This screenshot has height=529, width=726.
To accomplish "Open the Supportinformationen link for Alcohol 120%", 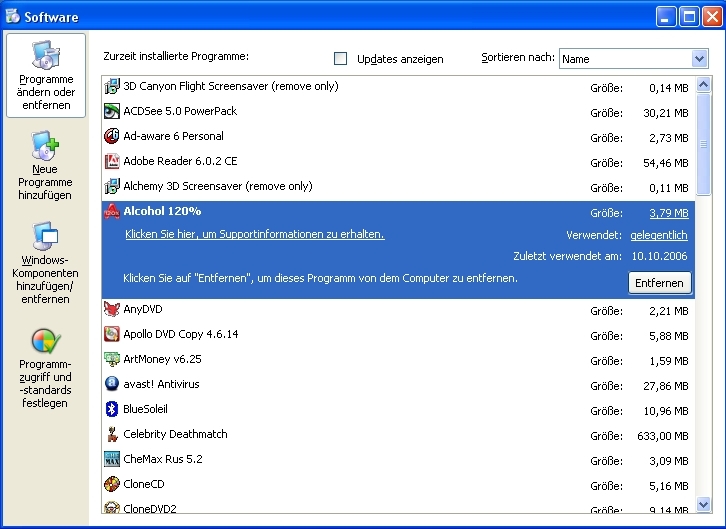I will [x=255, y=234].
